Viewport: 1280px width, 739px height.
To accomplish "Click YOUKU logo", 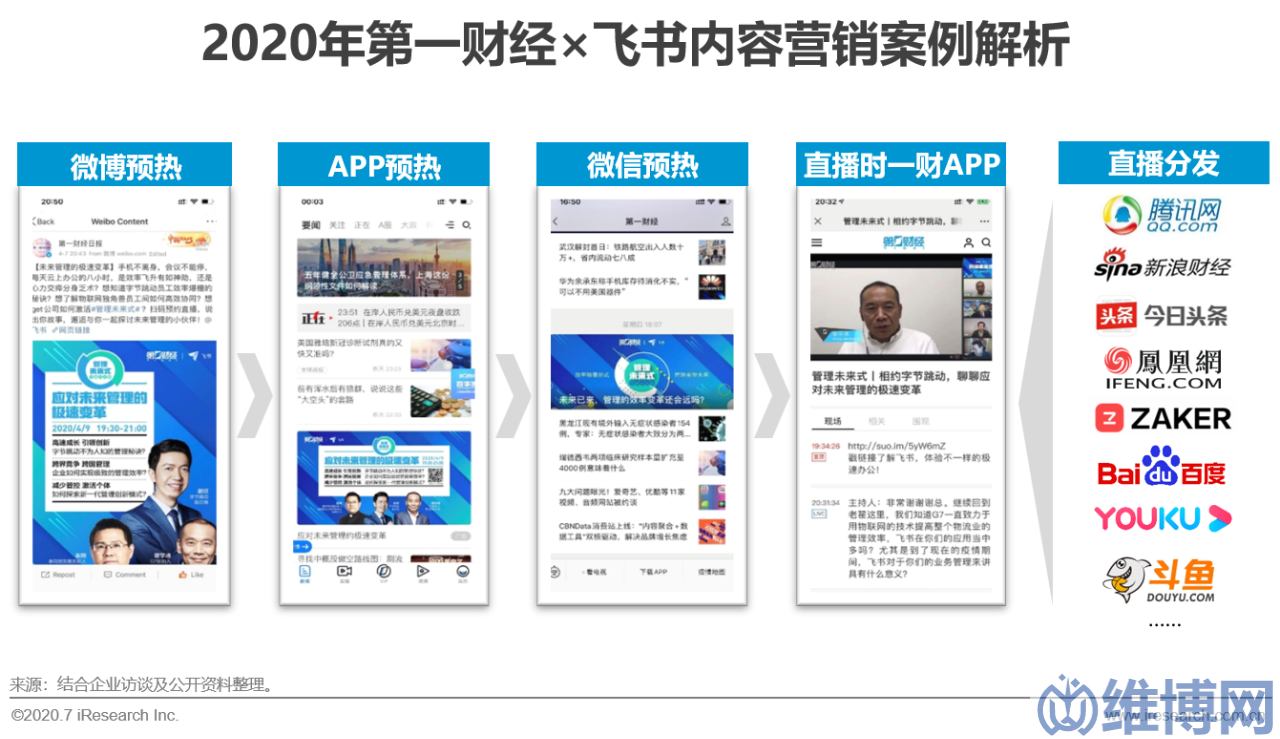I will click(x=1162, y=518).
